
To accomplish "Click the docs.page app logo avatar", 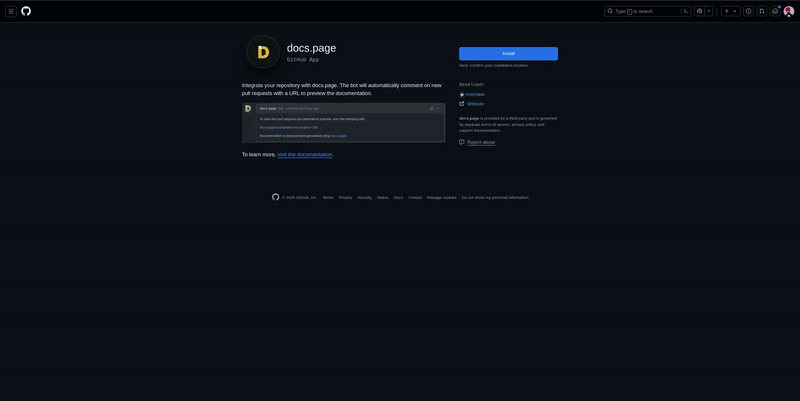I will 263,52.
